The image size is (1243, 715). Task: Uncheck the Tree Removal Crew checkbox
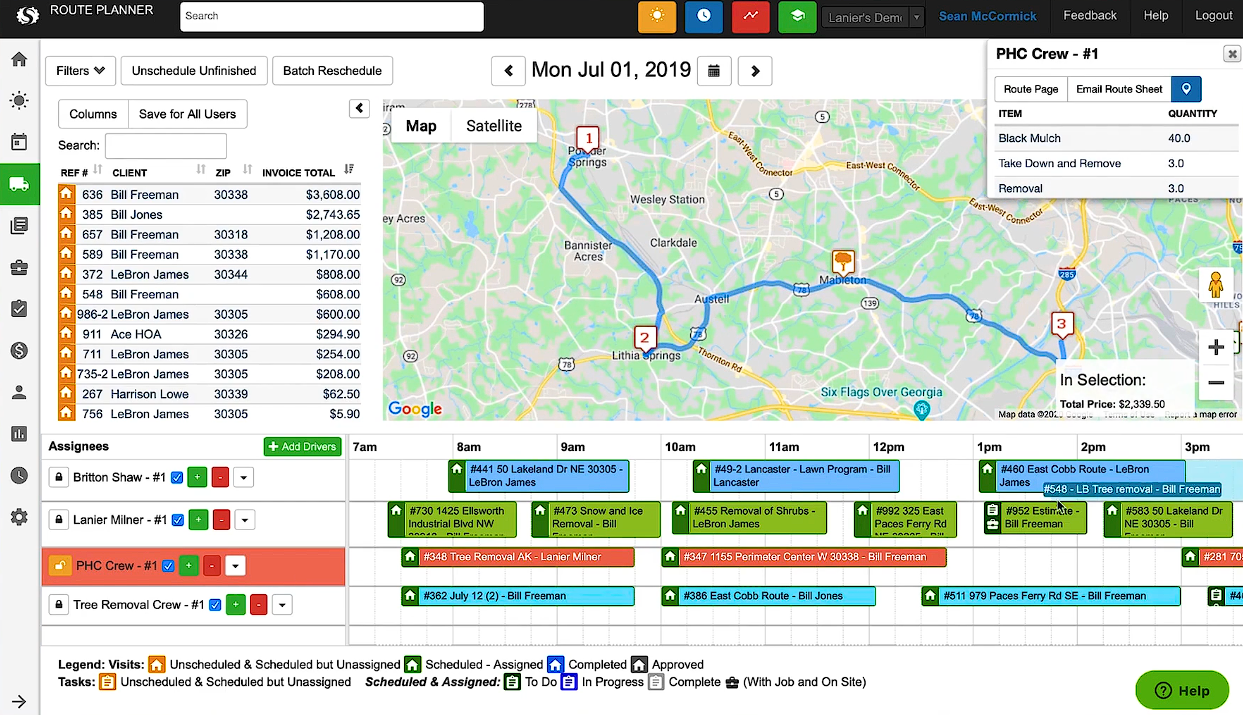213,604
